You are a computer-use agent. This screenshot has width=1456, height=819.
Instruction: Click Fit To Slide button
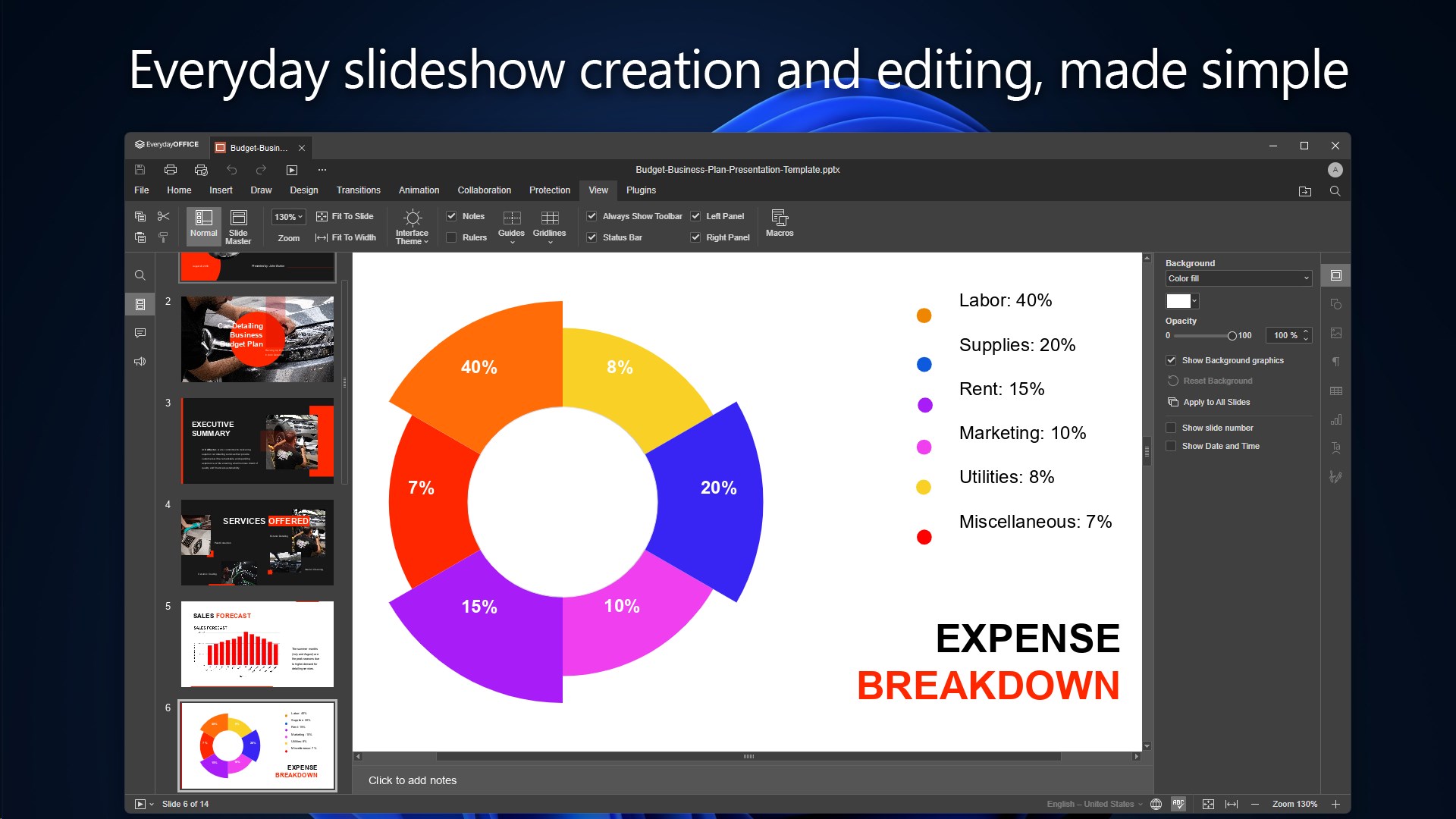point(344,216)
